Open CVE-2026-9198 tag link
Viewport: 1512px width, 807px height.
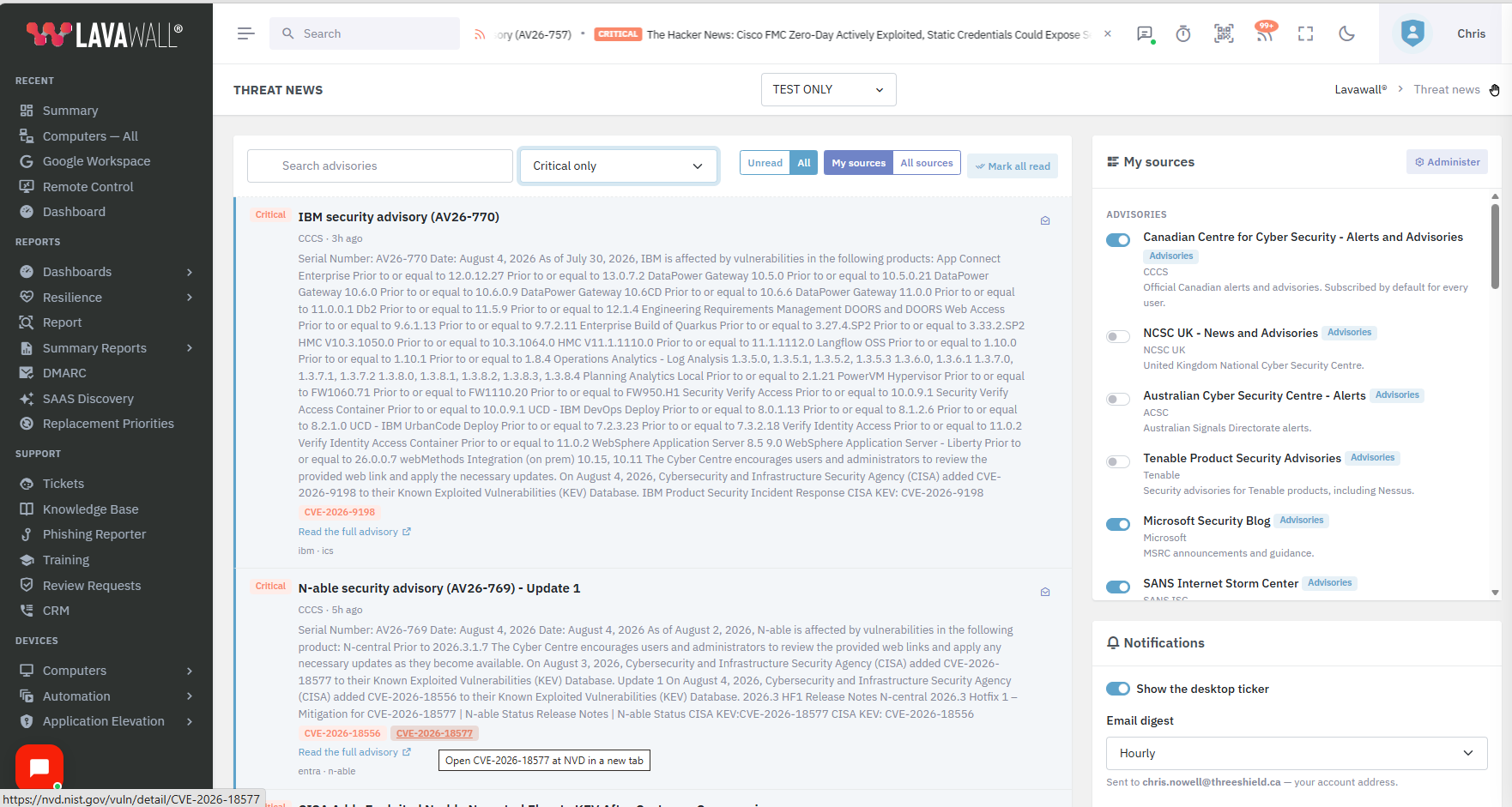click(340, 512)
